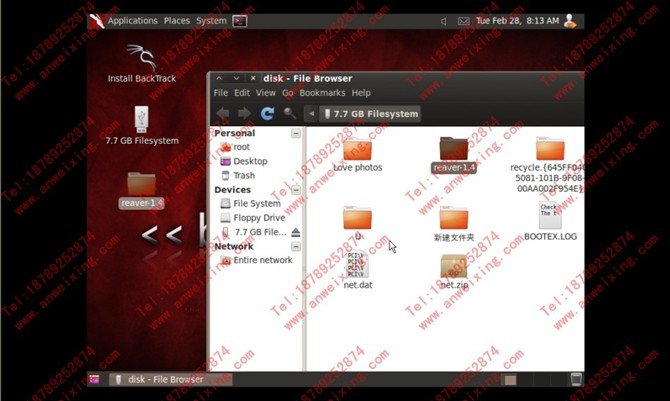The image size is (670, 401).
Task: Click the workspace switcher in the bottom panel
Action: (533, 380)
